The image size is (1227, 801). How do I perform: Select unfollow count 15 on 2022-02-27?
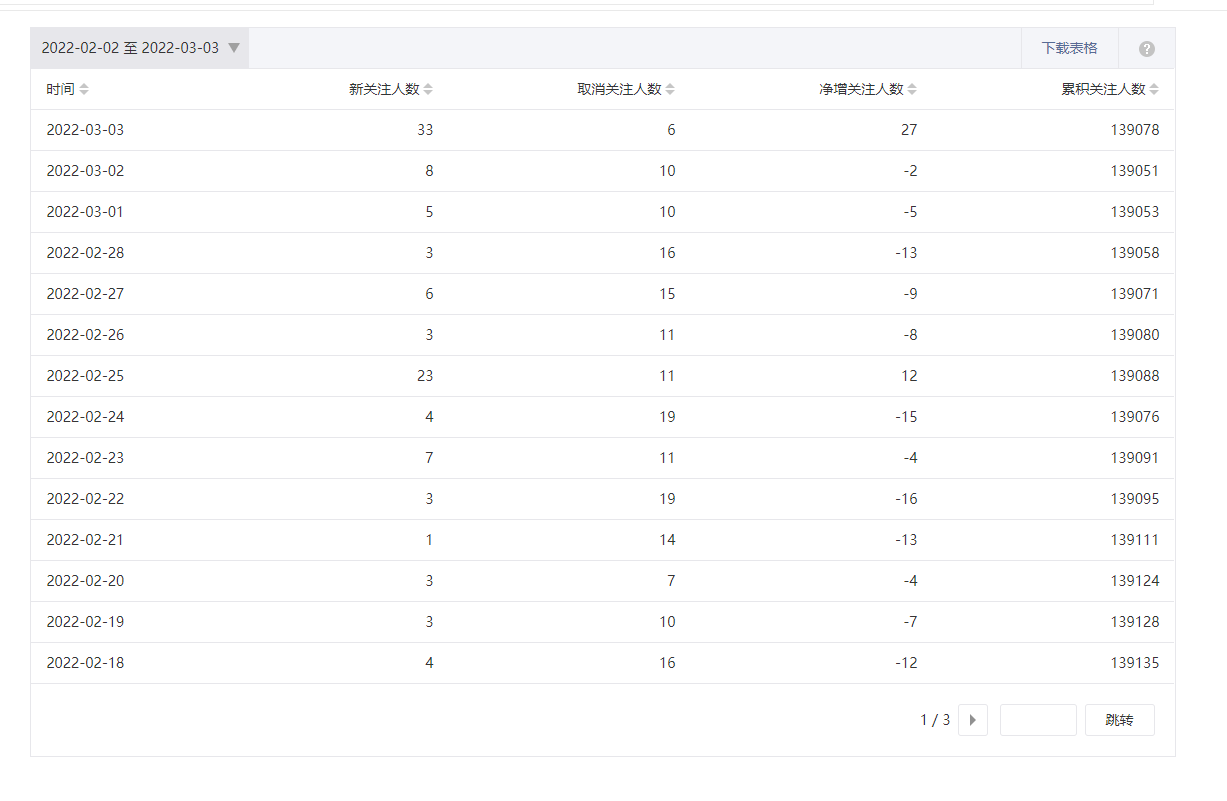tap(667, 294)
